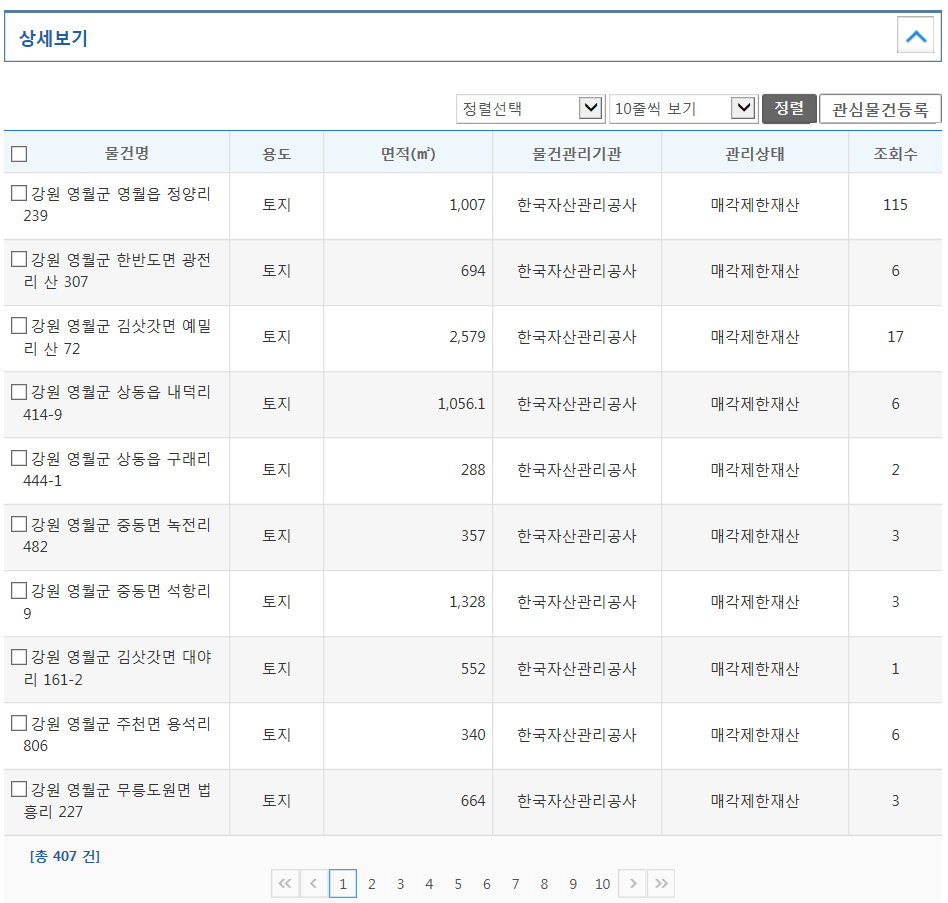
Task: Click the area value 2,579
Action: coord(467,337)
